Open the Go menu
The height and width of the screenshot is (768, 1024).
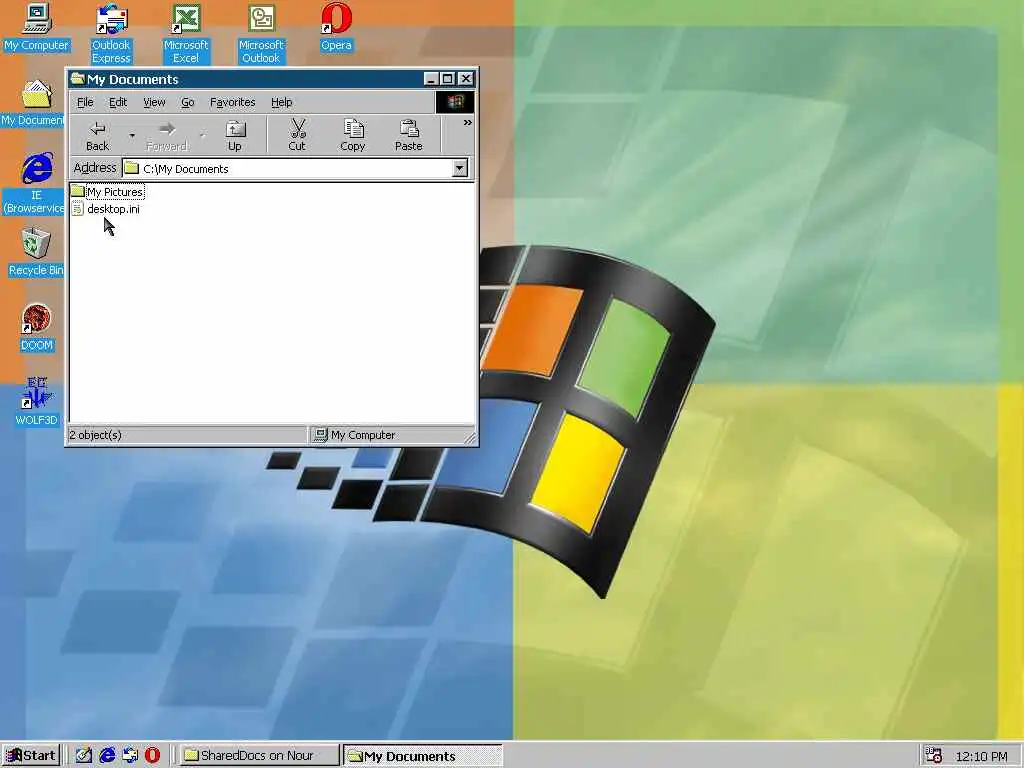187,103
